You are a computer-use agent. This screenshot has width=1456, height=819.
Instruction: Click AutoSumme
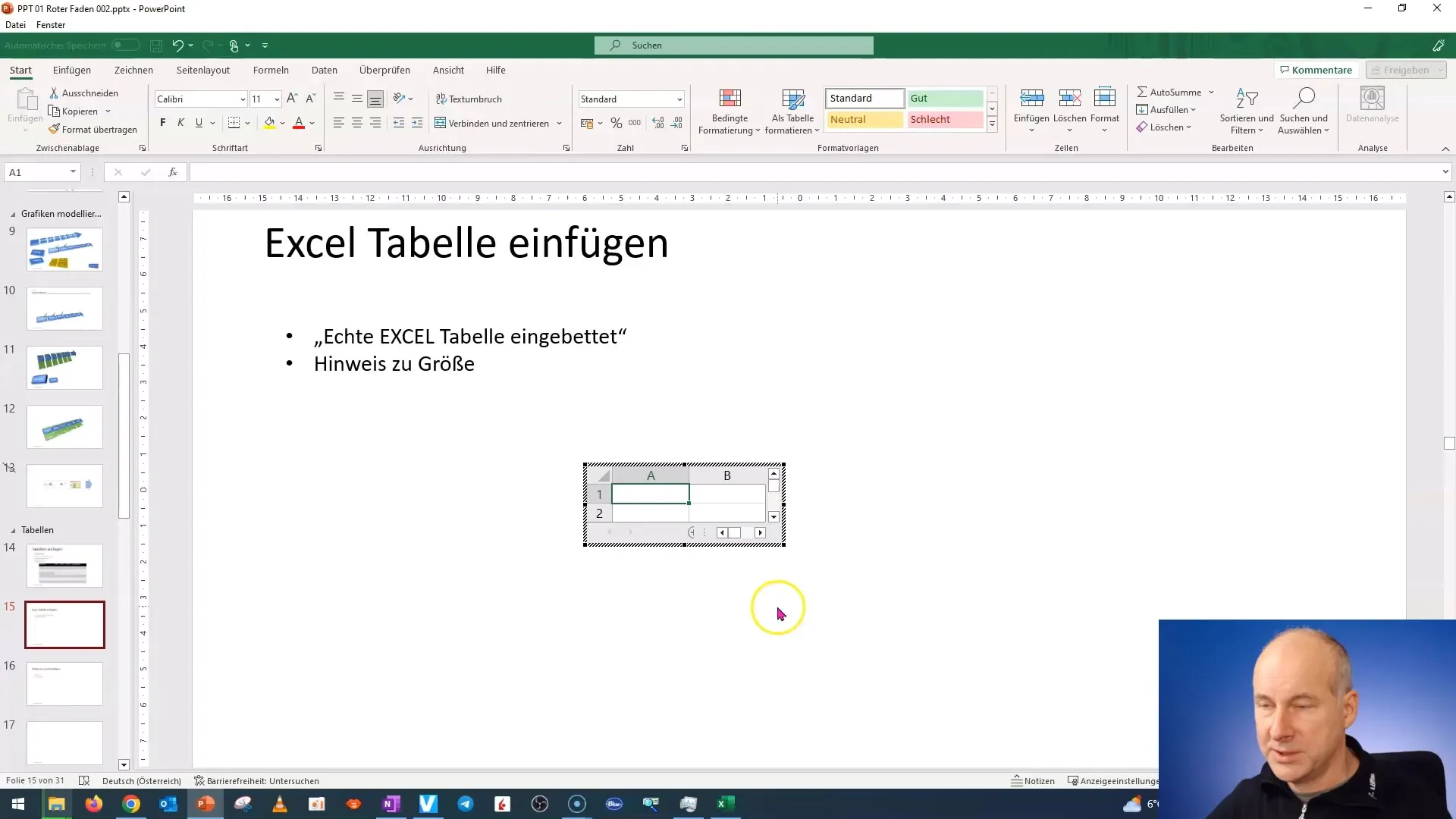click(1169, 92)
